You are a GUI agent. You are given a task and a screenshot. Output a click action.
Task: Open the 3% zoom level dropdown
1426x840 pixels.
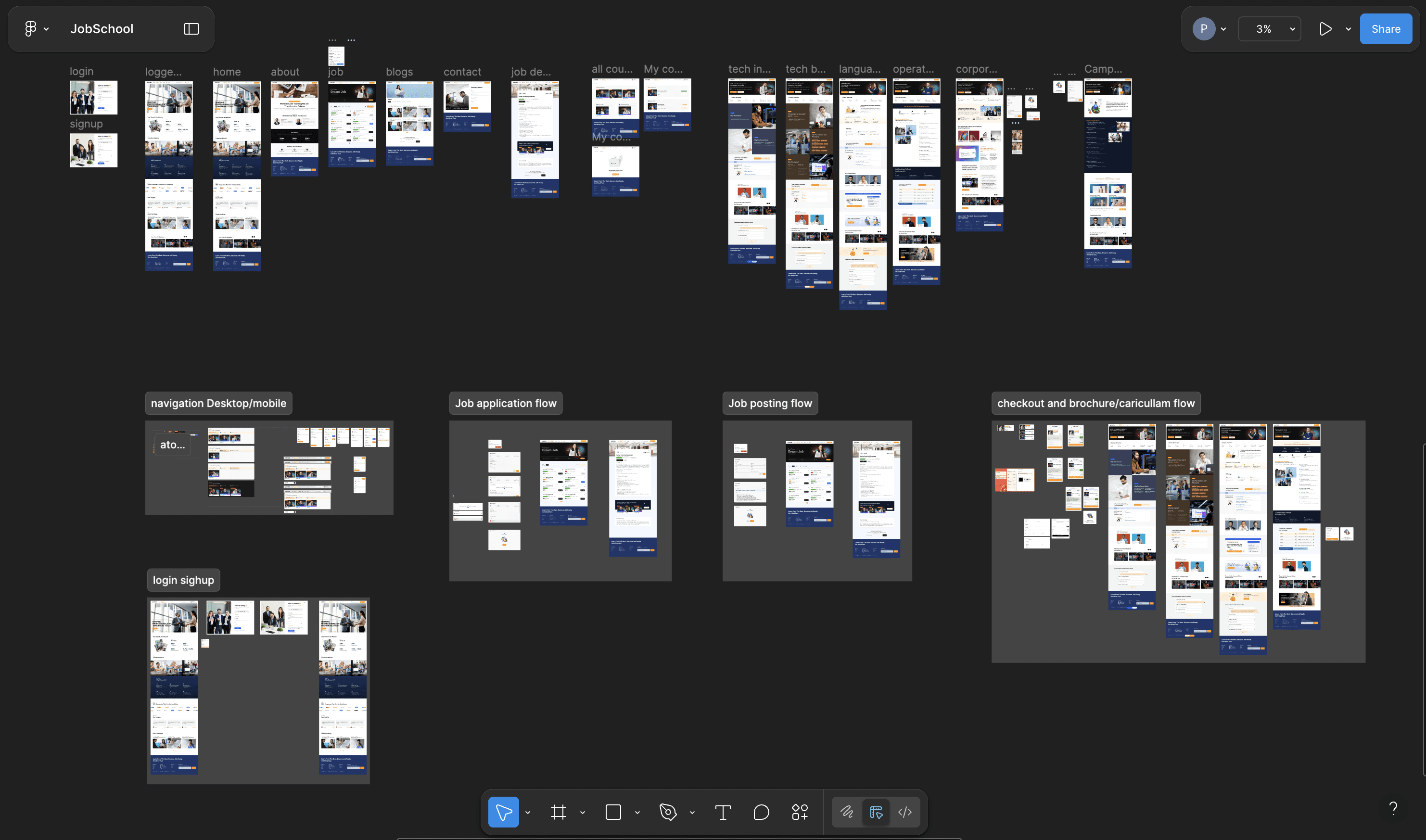pyautogui.click(x=1269, y=29)
